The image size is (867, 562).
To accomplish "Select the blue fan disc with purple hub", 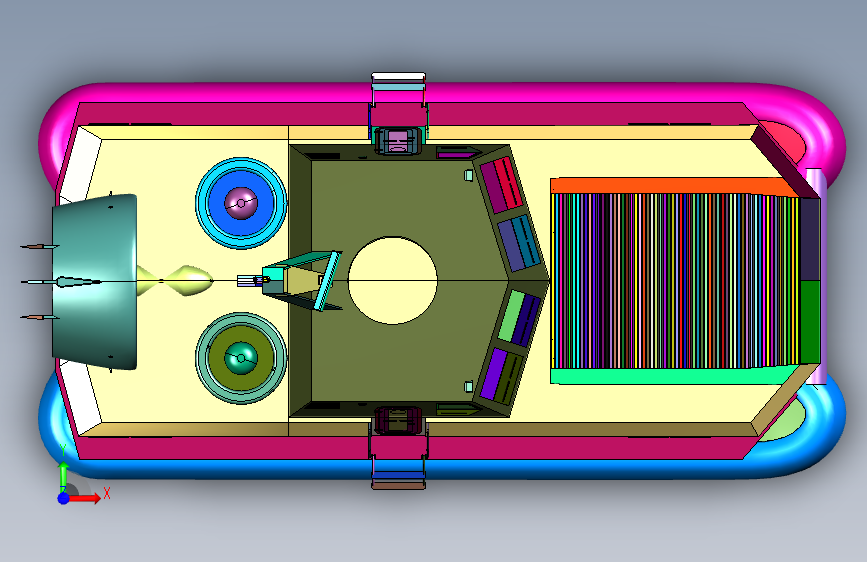I will (x=241, y=203).
